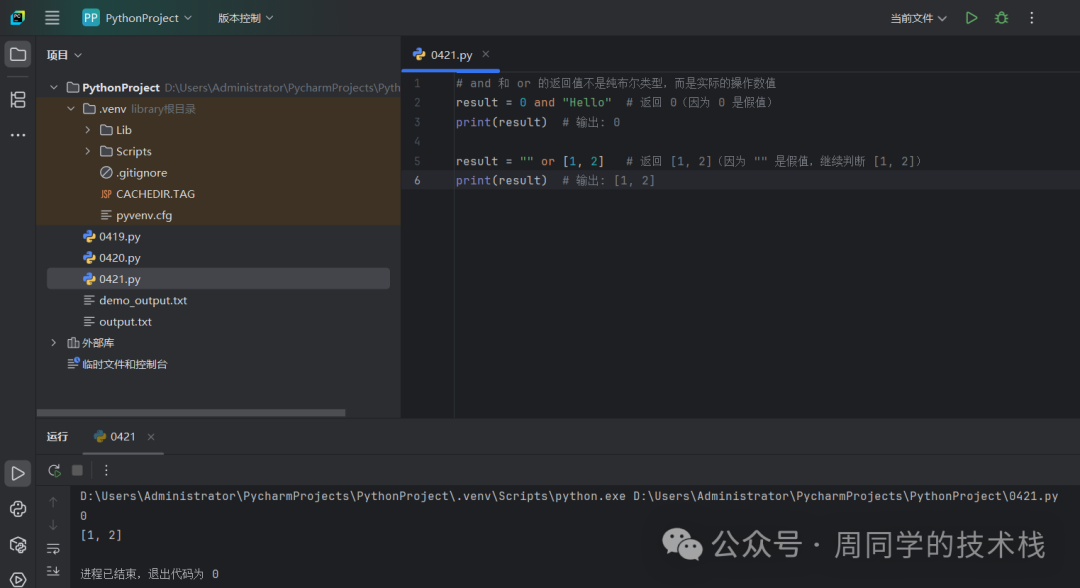The height and width of the screenshot is (588, 1080).
Task: Open the 当前文件 run configuration selector
Action: [x=918, y=18]
